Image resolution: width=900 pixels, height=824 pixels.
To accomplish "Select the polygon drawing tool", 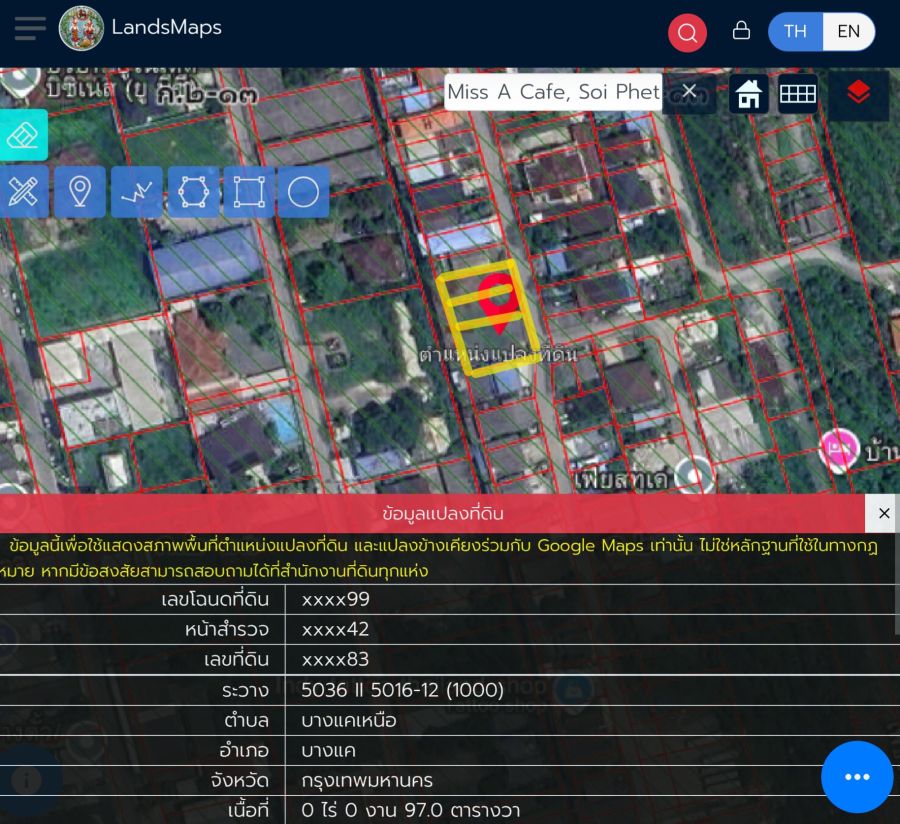I will click(x=193, y=191).
